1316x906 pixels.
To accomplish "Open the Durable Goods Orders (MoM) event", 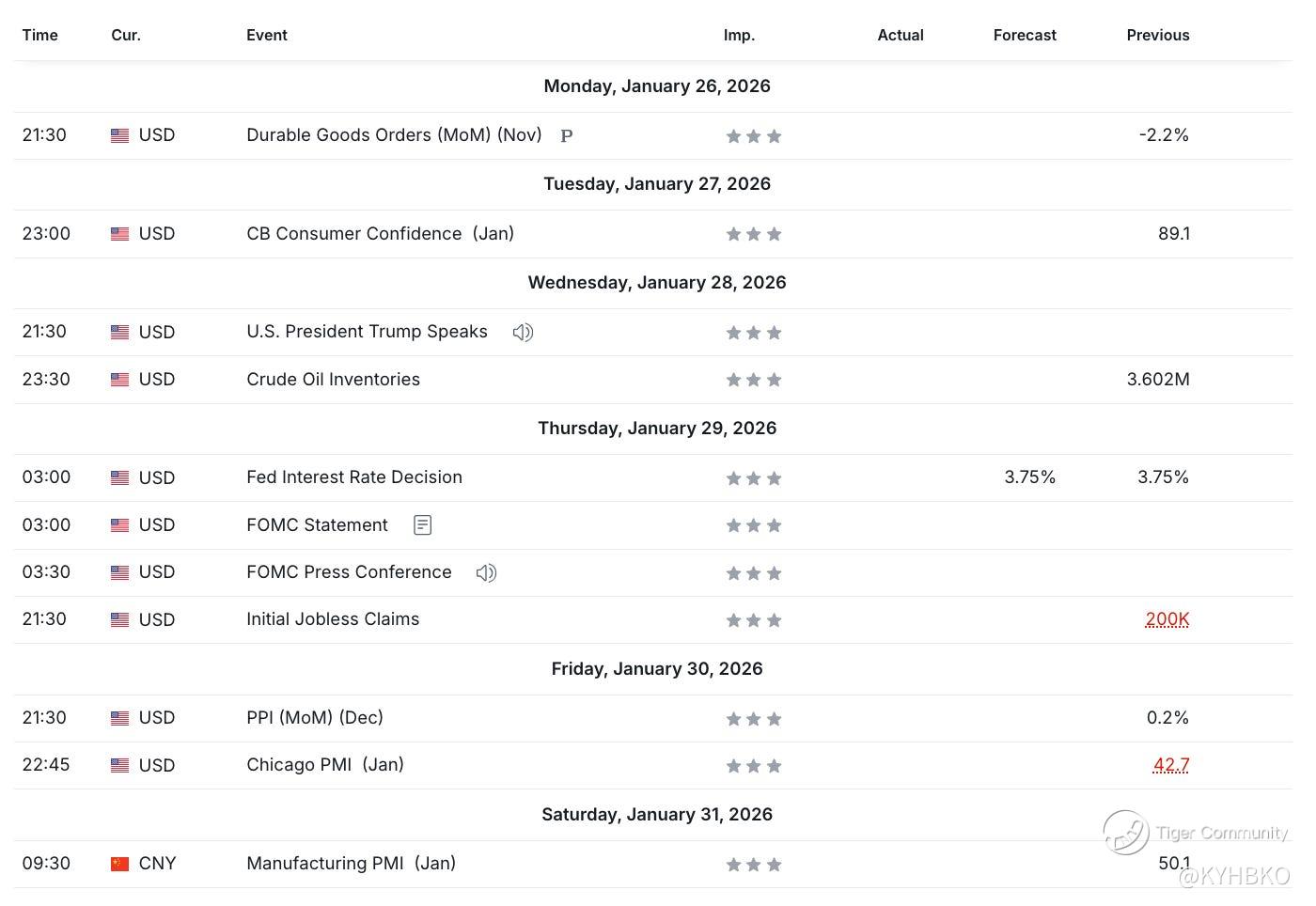I will click(x=394, y=134).
